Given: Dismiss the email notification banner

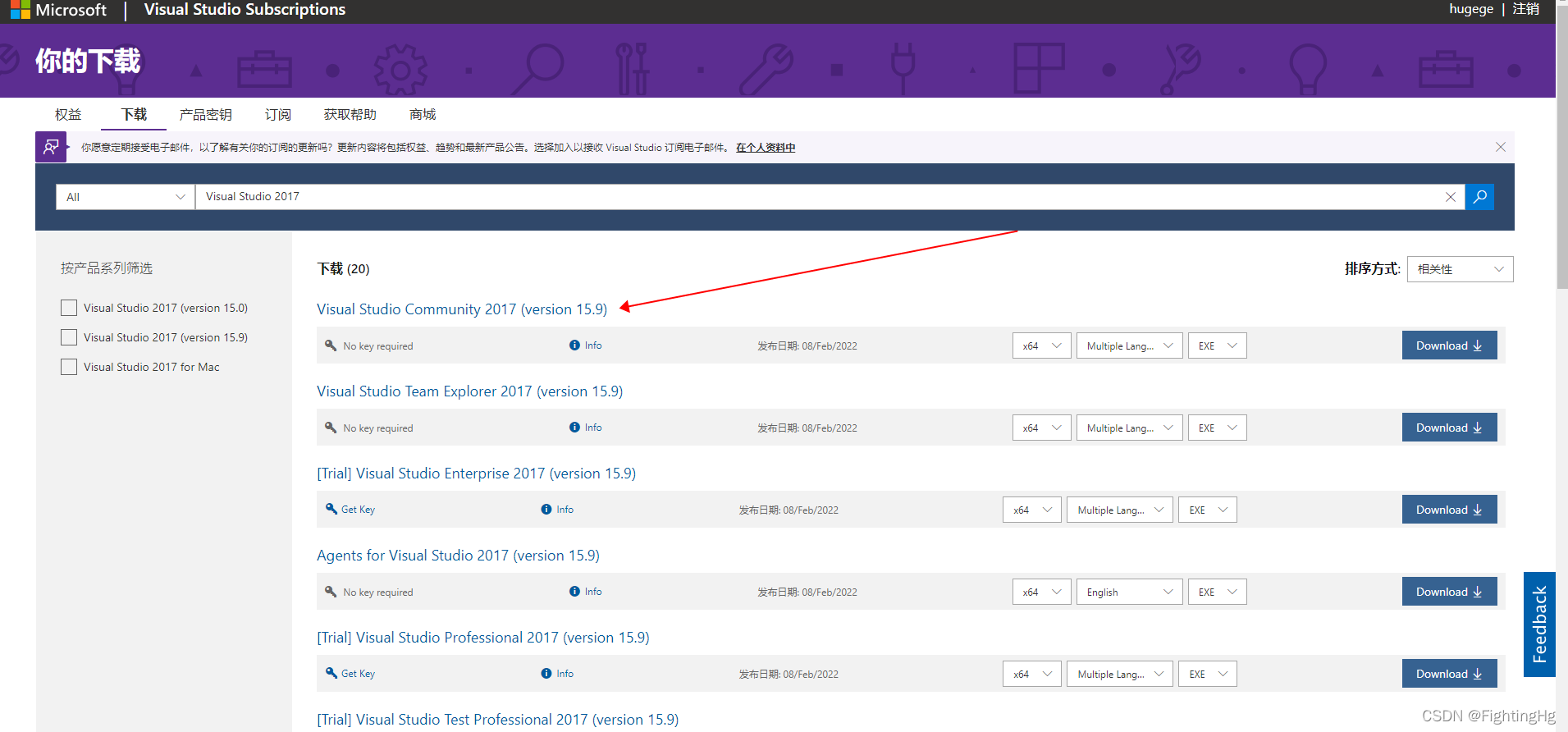Looking at the screenshot, I should click(1501, 147).
